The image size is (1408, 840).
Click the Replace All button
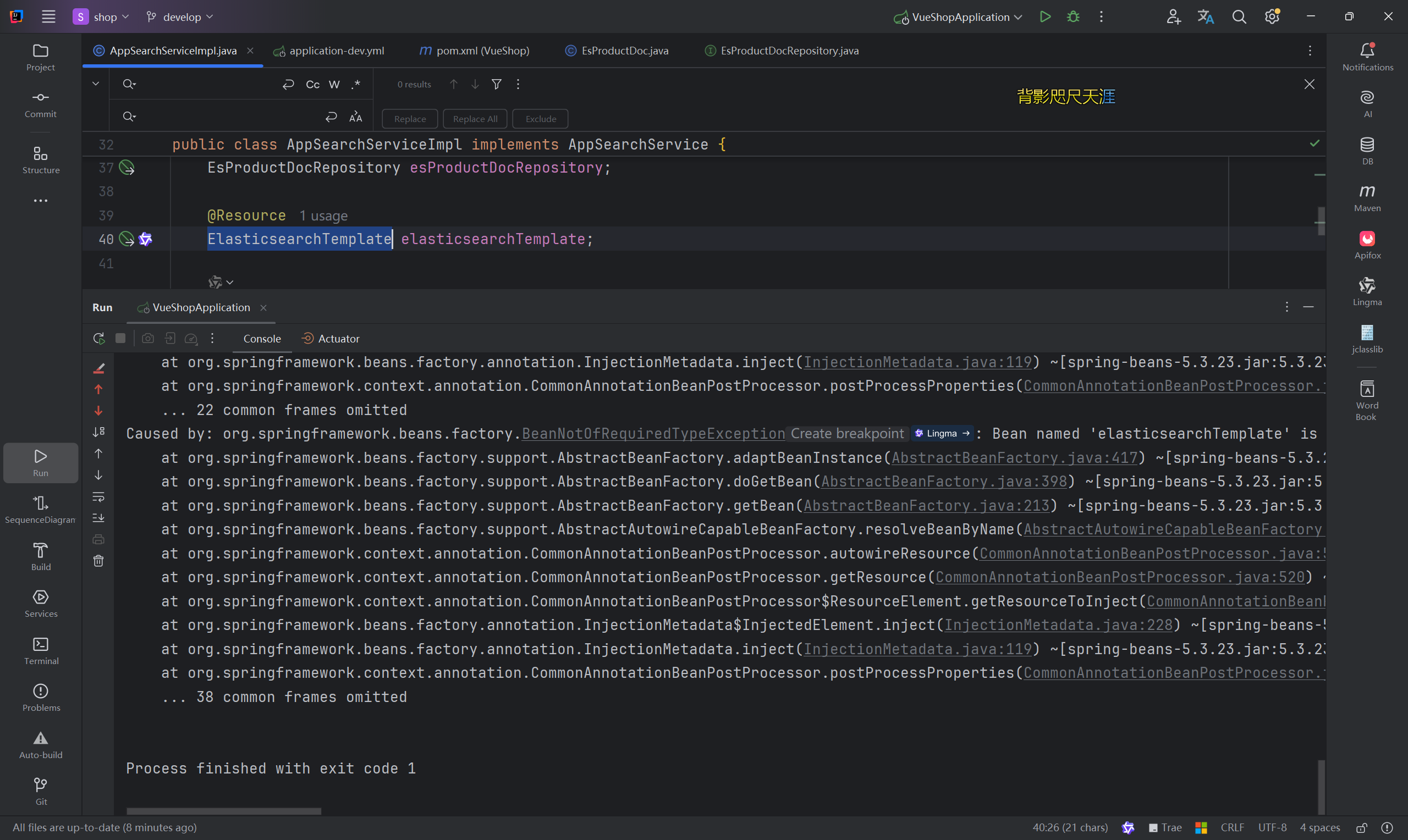pos(475,118)
